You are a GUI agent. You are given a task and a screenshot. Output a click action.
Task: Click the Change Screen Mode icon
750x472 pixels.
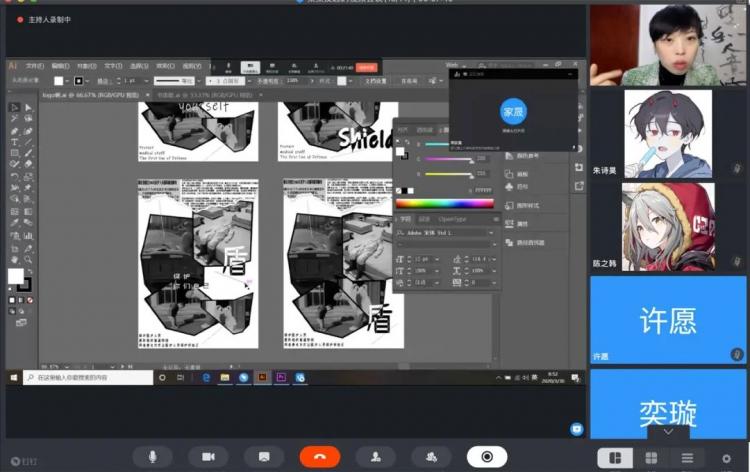(x=22, y=323)
